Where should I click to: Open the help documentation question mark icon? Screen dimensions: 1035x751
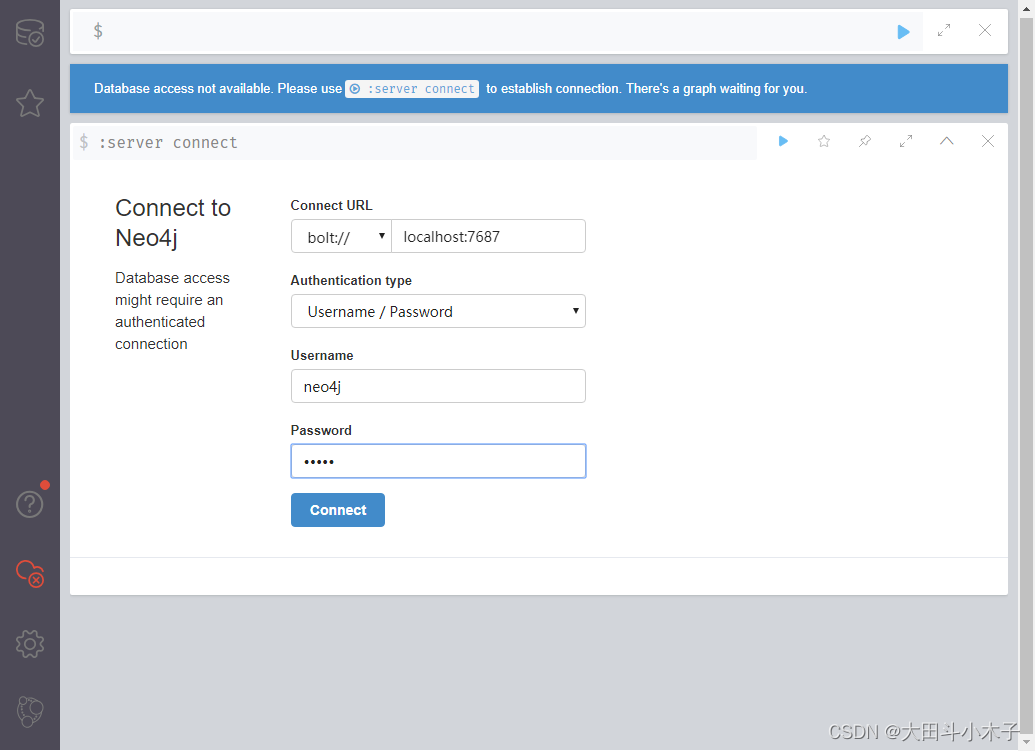(x=30, y=505)
